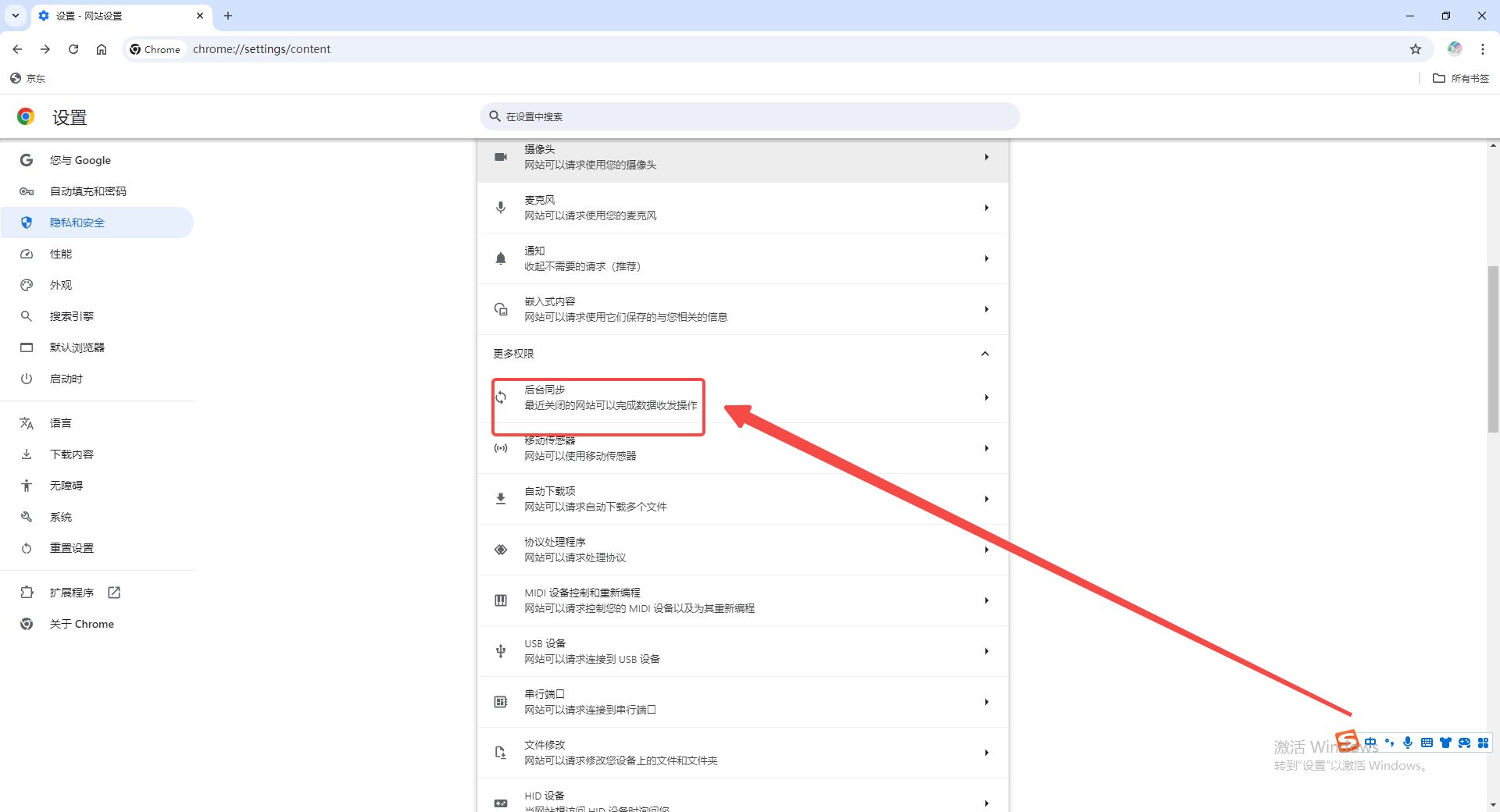The image size is (1500, 812).
Task: Click the wrench icon beside 系统
Action: tap(27, 517)
